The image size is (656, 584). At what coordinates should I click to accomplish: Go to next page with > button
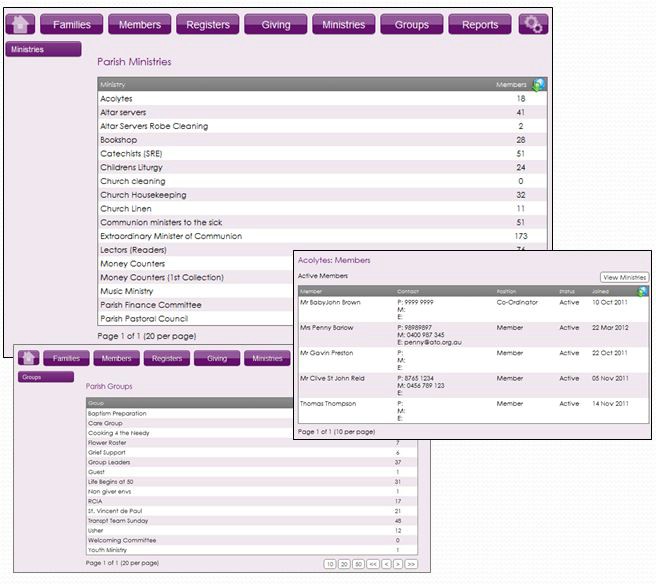(398, 564)
